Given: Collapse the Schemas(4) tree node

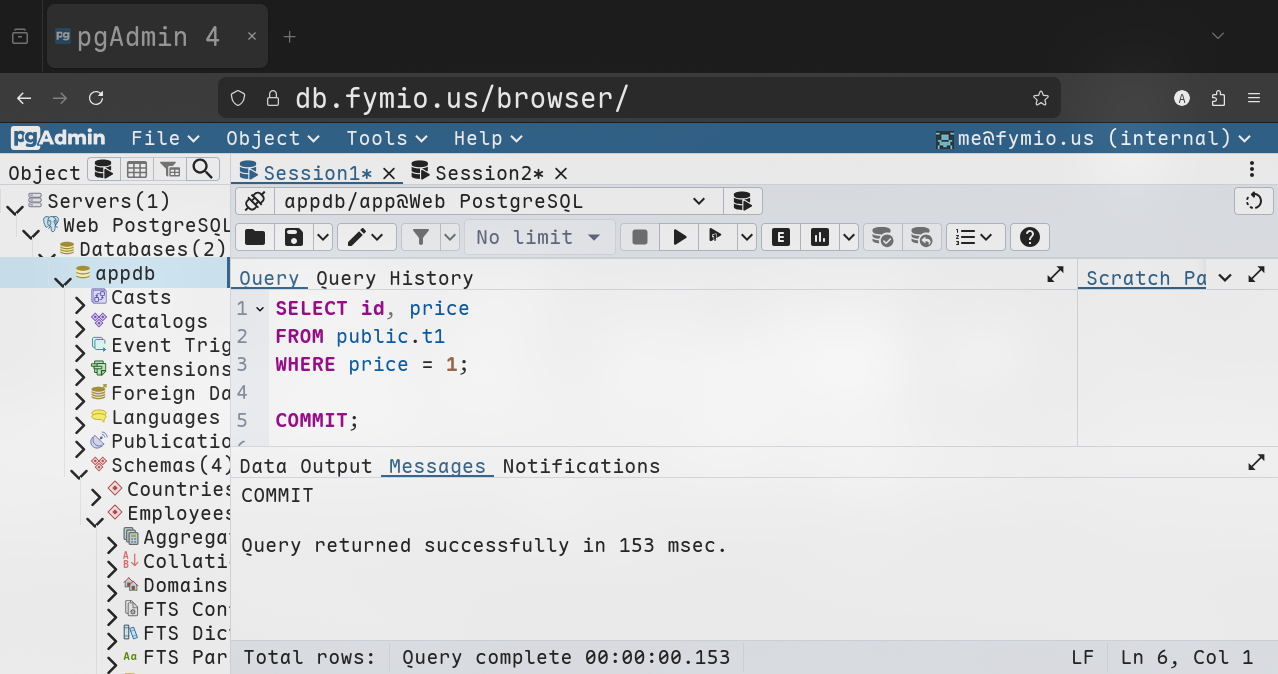Looking at the screenshot, I should [x=77, y=469].
